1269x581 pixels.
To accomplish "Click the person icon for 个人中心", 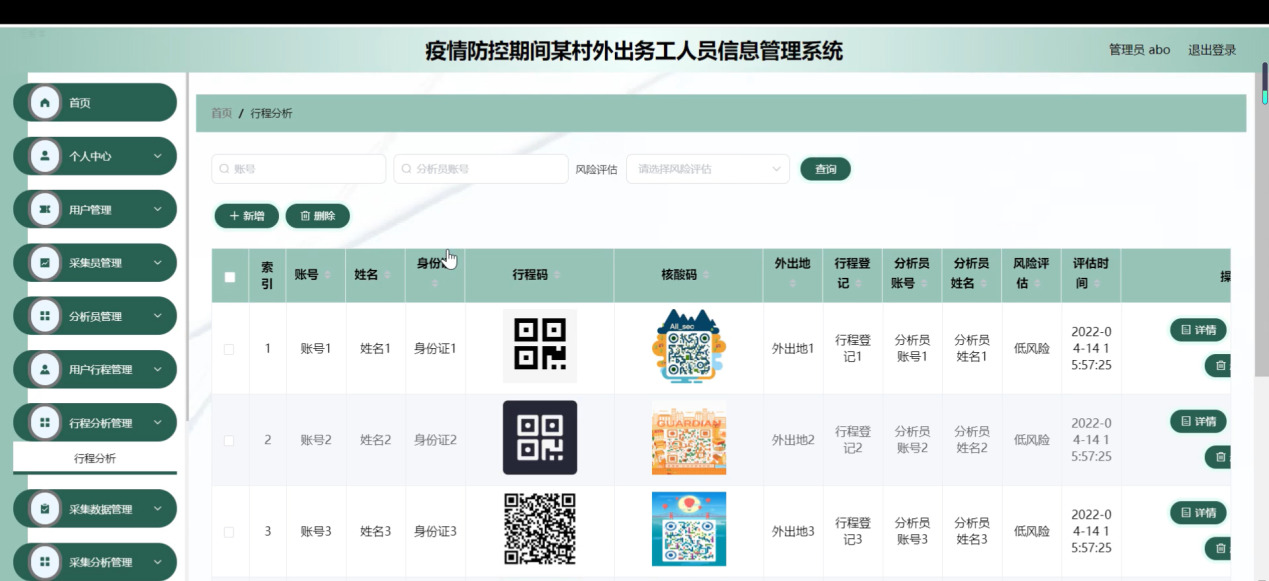I will pos(44,156).
